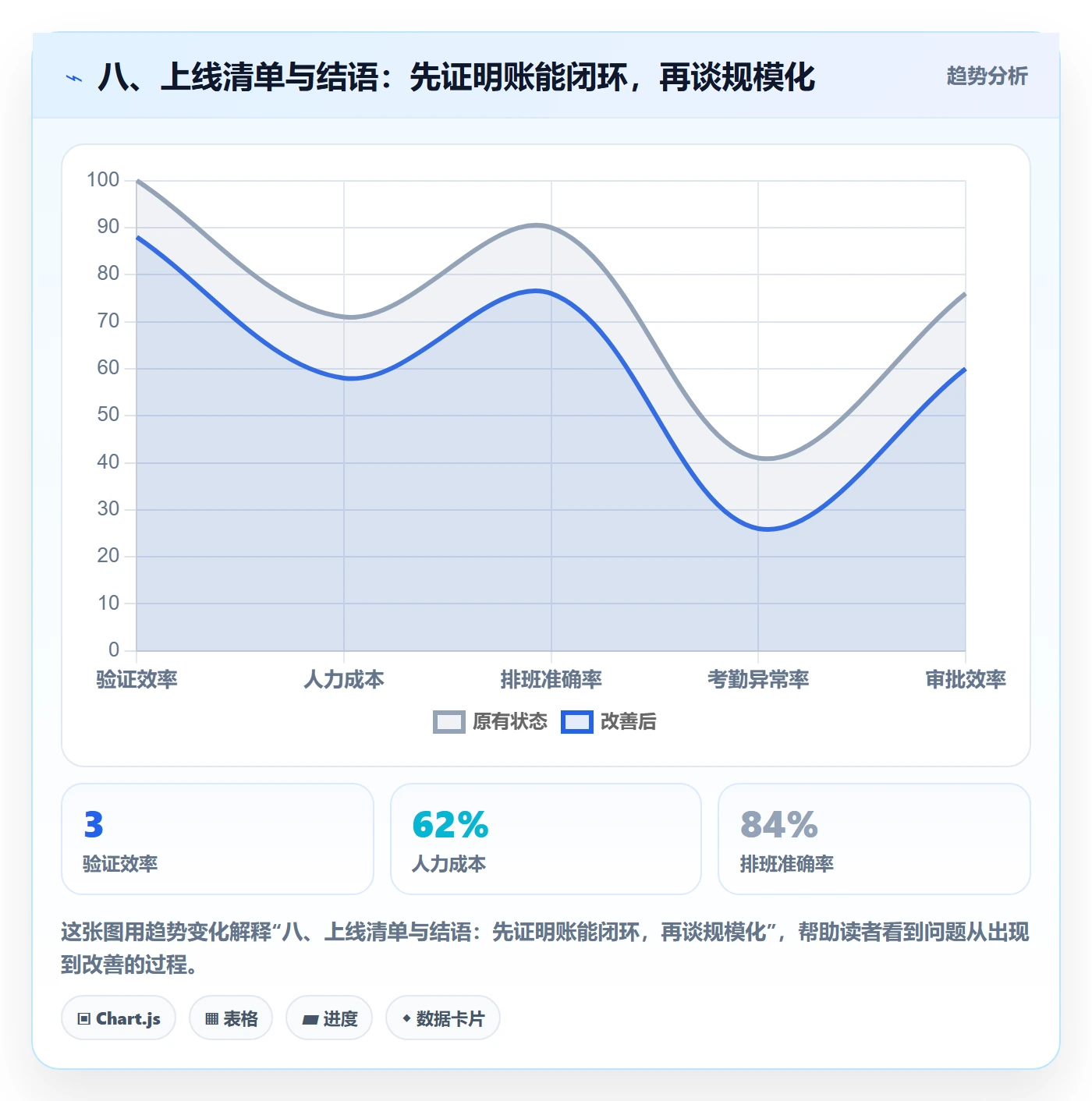This screenshot has height=1101, width=1092.
Task: Click the lightning bolt icon beside the title
Action: point(74,78)
